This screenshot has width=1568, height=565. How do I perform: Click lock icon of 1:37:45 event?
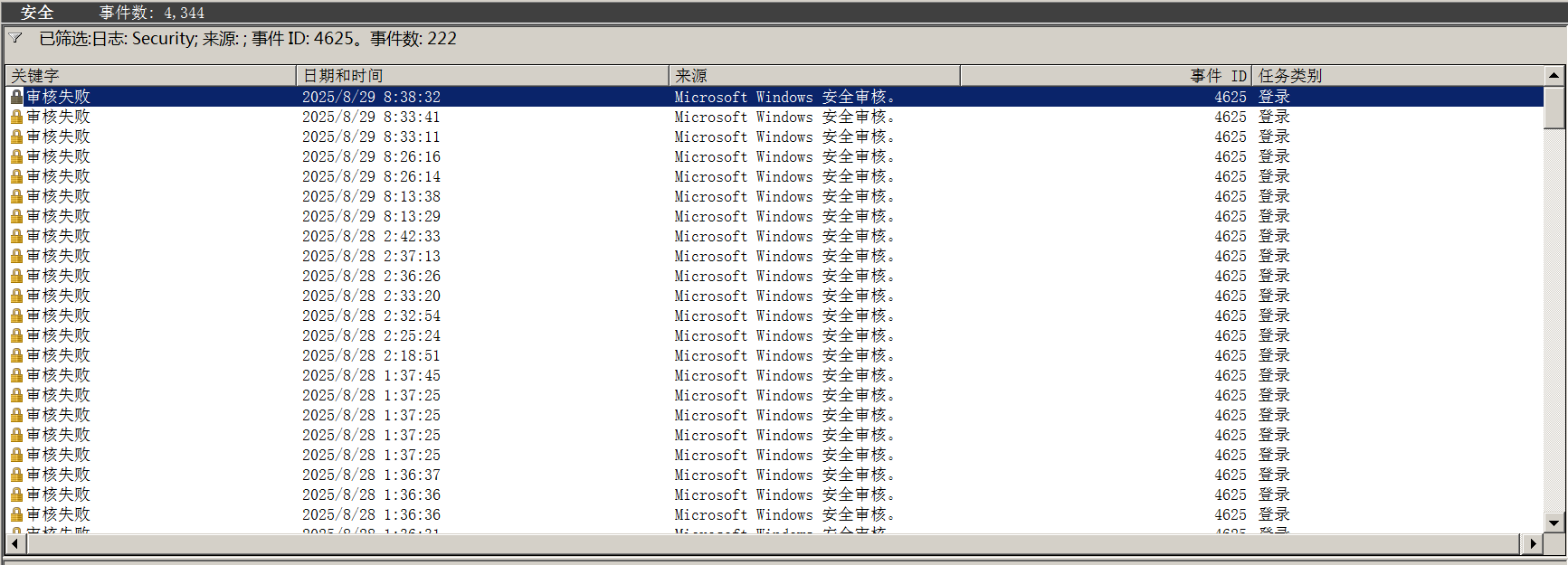(x=16, y=375)
